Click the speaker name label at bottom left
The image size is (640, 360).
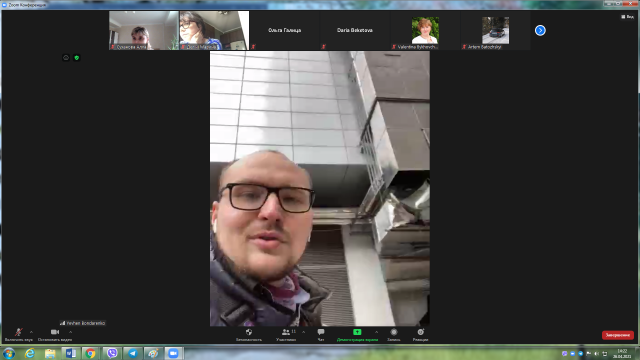point(82,323)
